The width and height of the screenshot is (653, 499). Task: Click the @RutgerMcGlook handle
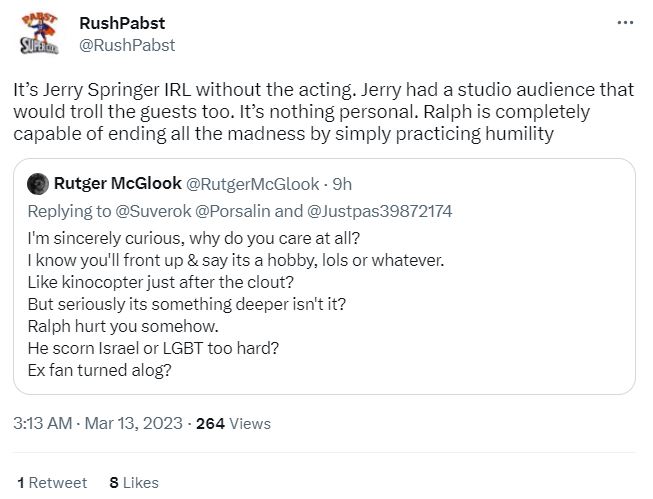pos(252,184)
